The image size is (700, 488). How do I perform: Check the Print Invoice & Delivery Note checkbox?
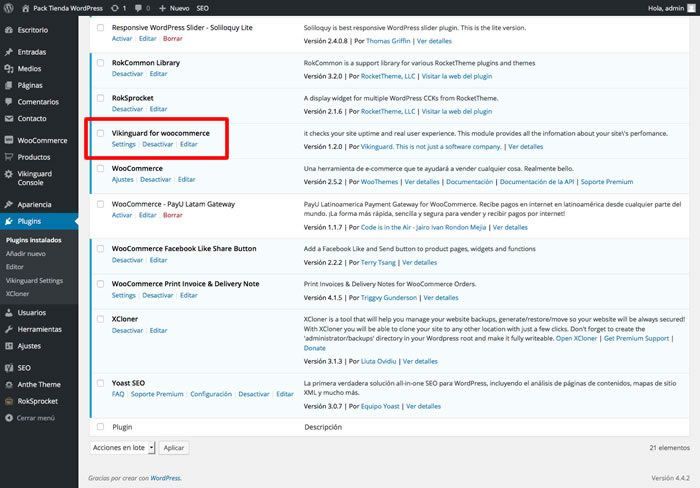(100, 284)
